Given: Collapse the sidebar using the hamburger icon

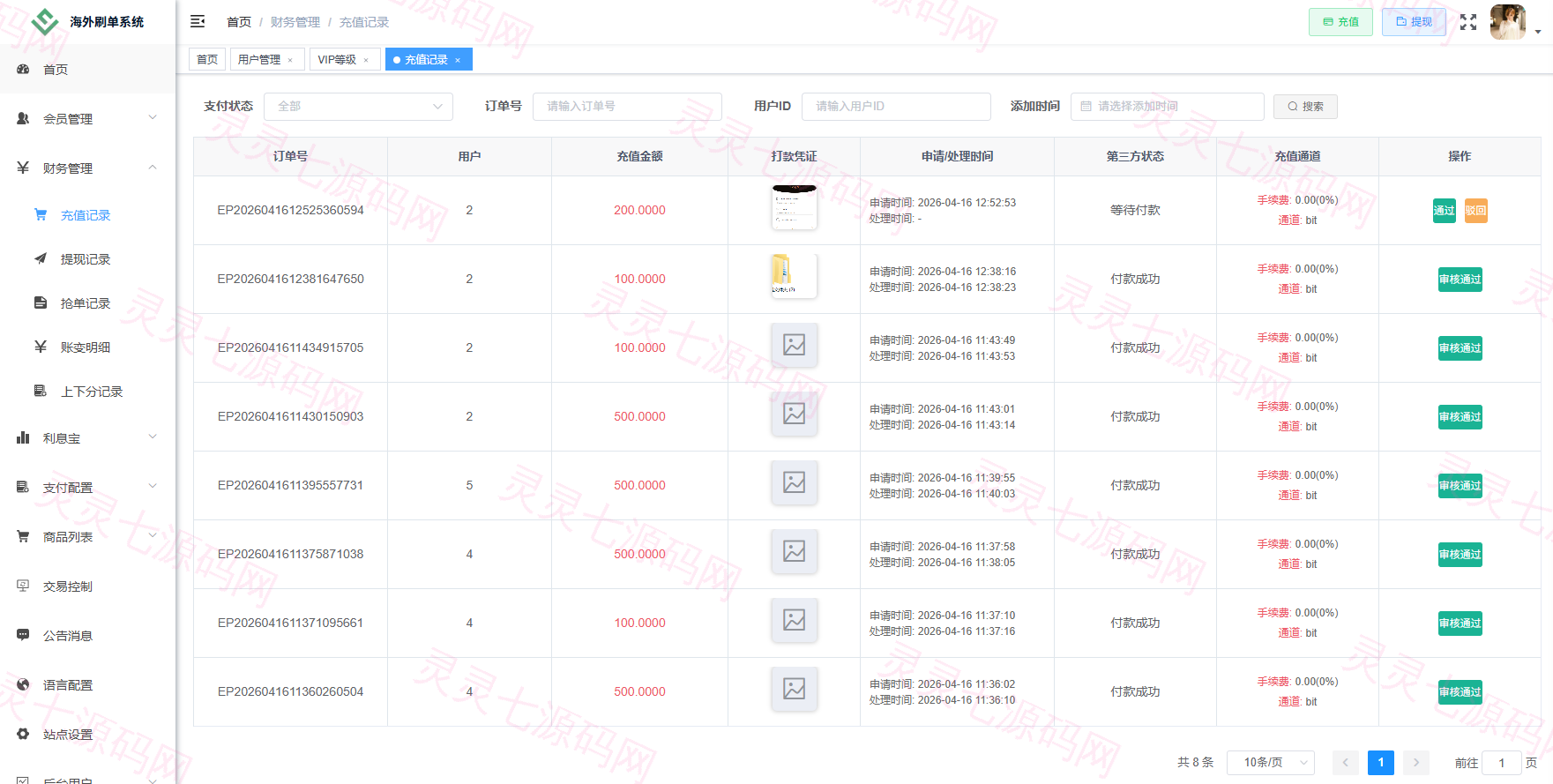Looking at the screenshot, I should pos(198,21).
